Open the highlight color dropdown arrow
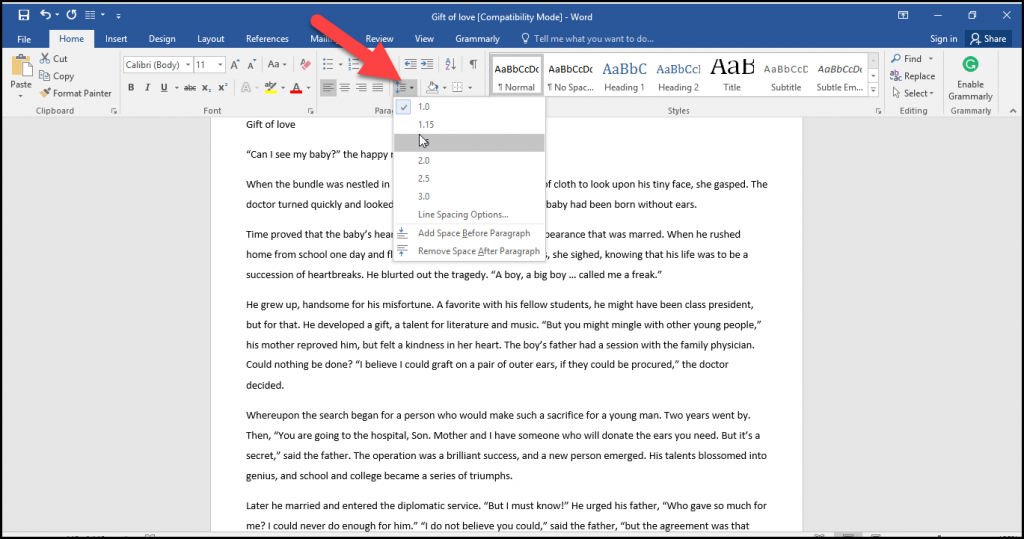The height and width of the screenshot is (539, 1024). [x=283, y=88]
